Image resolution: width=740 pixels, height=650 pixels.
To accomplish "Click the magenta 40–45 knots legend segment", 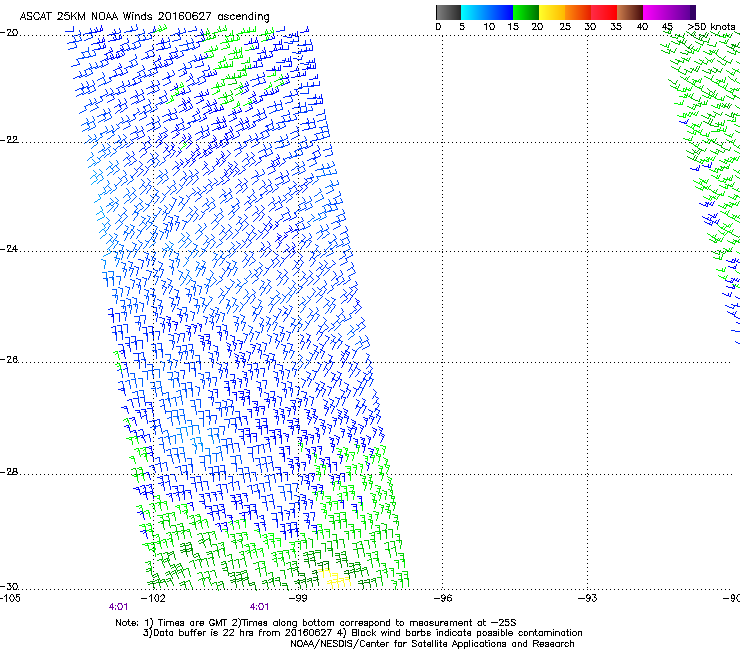I will (656, 12).
